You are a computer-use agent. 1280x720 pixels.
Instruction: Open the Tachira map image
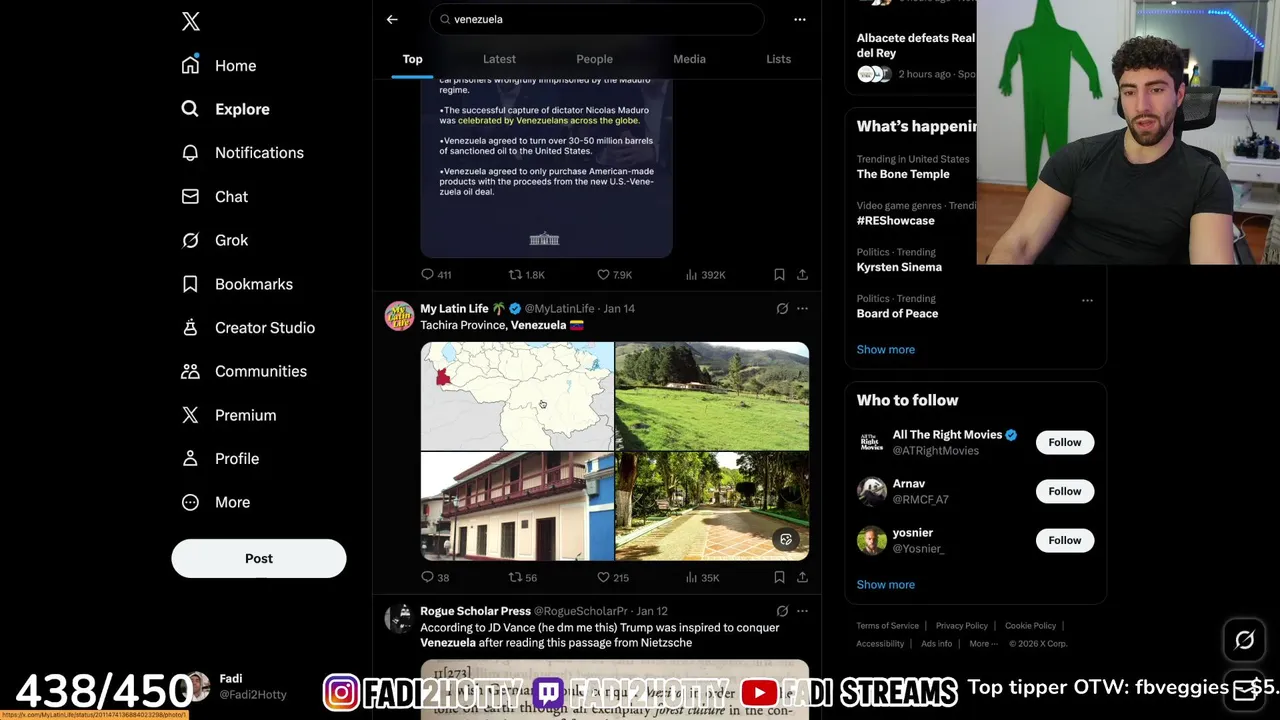(517, 396)
